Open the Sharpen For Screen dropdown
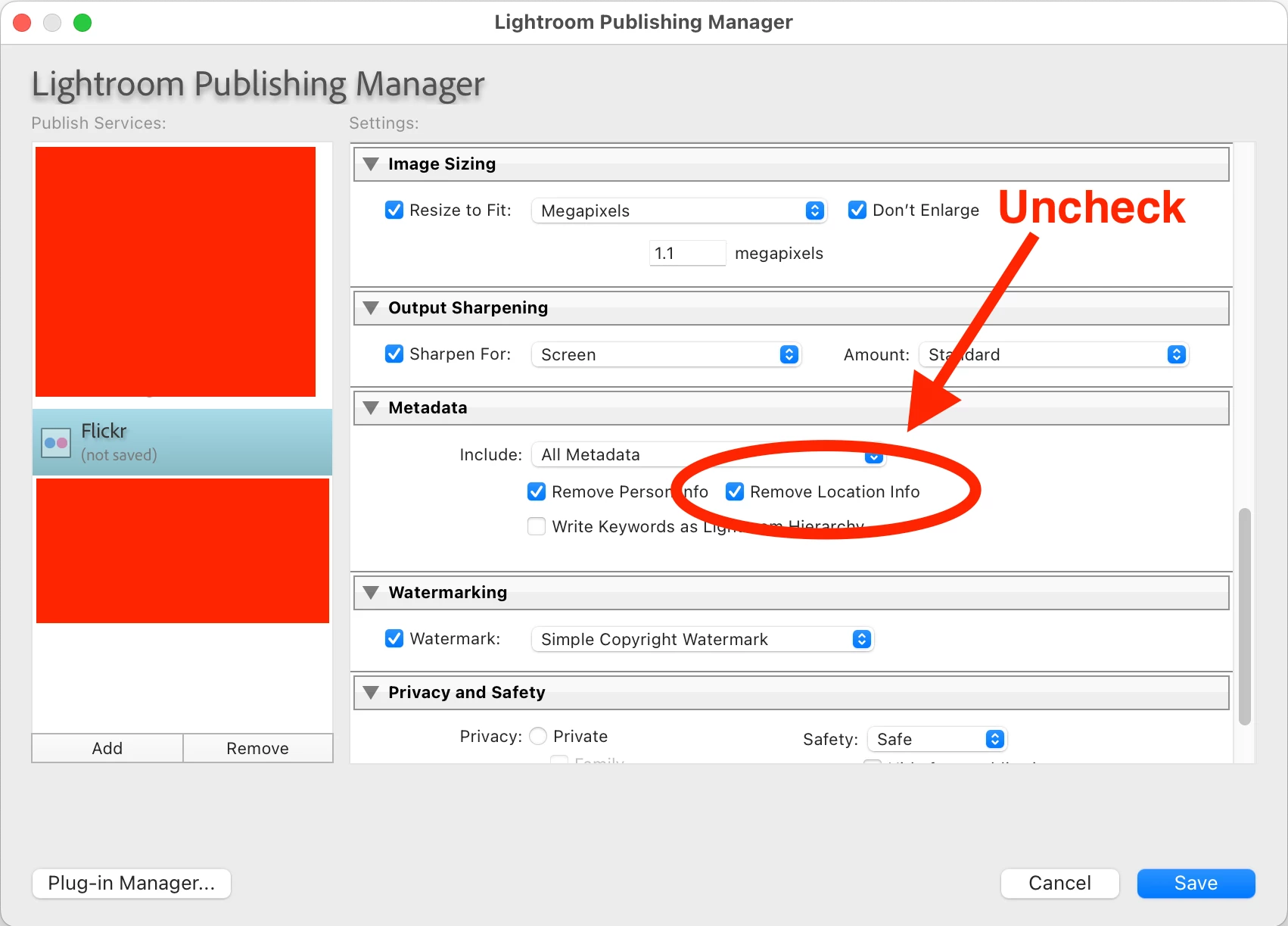 point(667,354)
